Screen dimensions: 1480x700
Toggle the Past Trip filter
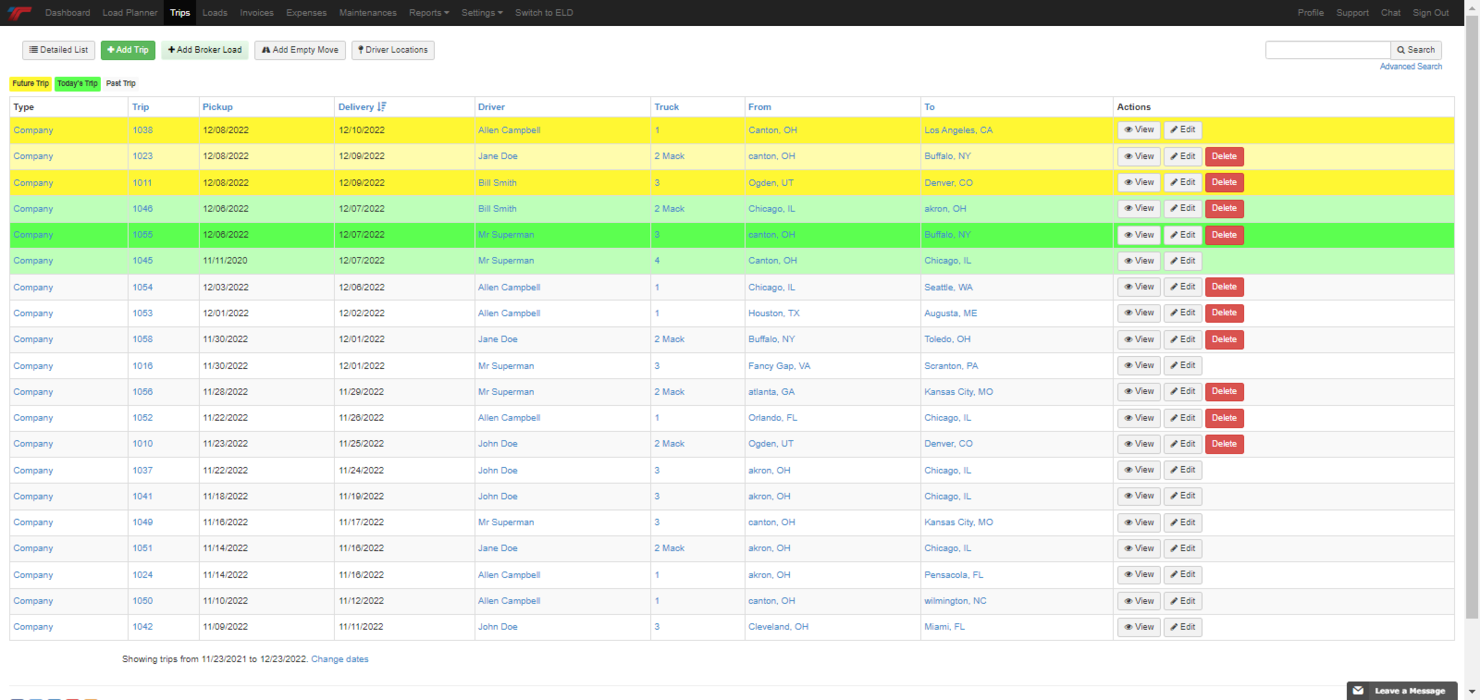(x=120, y=83)
